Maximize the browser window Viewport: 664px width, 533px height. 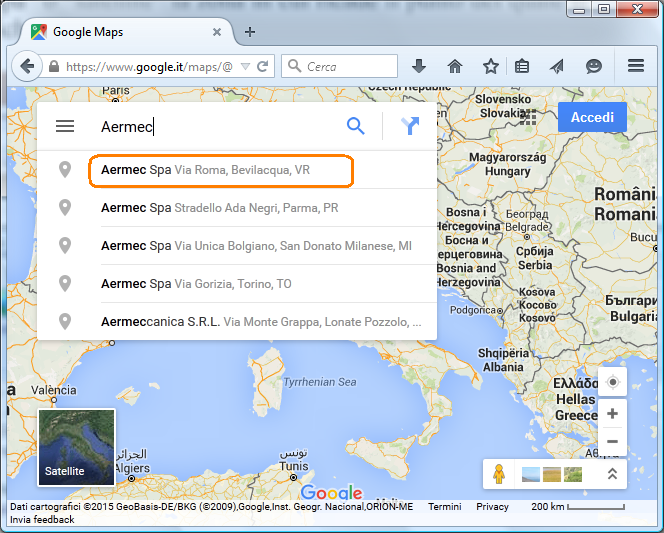(x=604, y=9)
